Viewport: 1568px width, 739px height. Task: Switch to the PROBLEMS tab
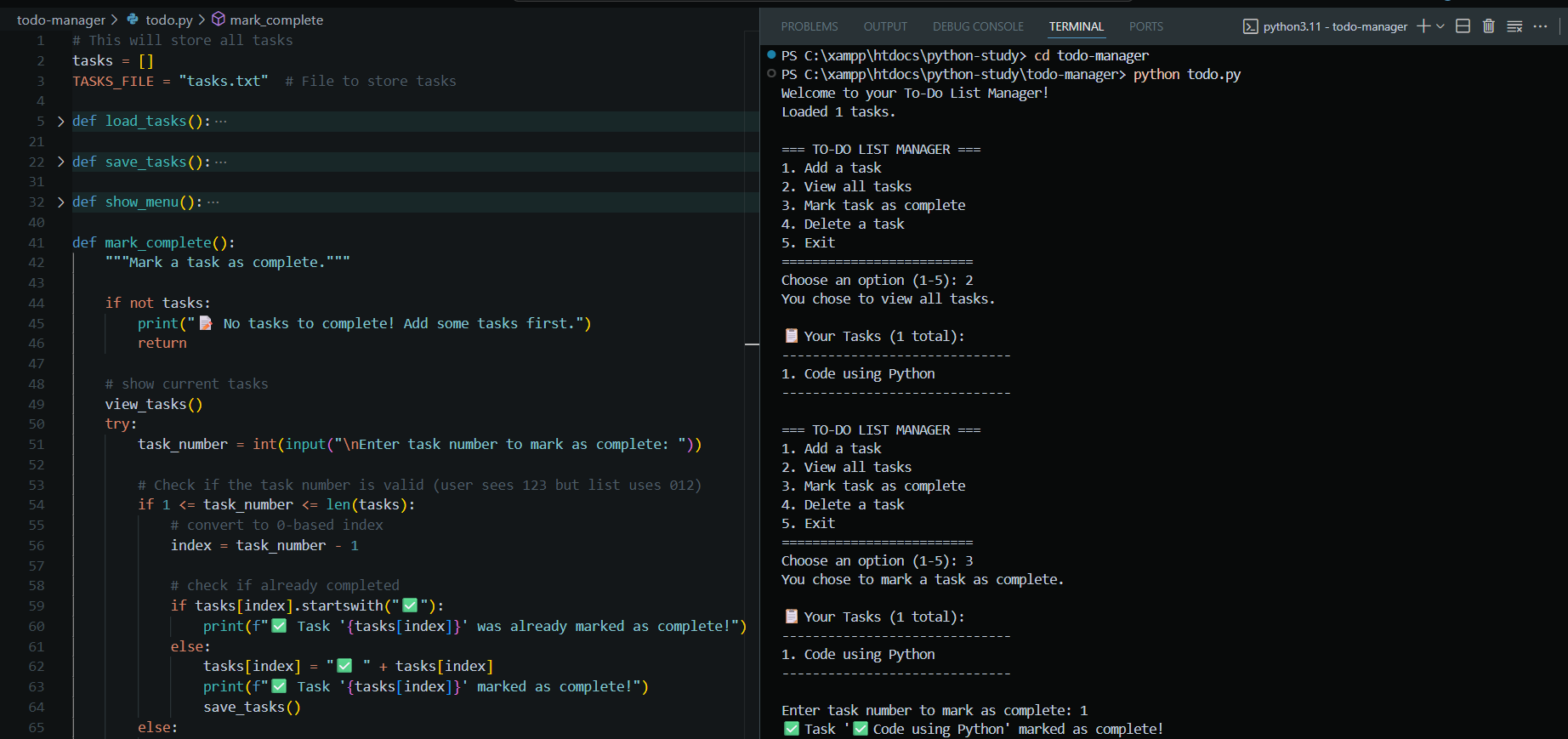point(809,26)
